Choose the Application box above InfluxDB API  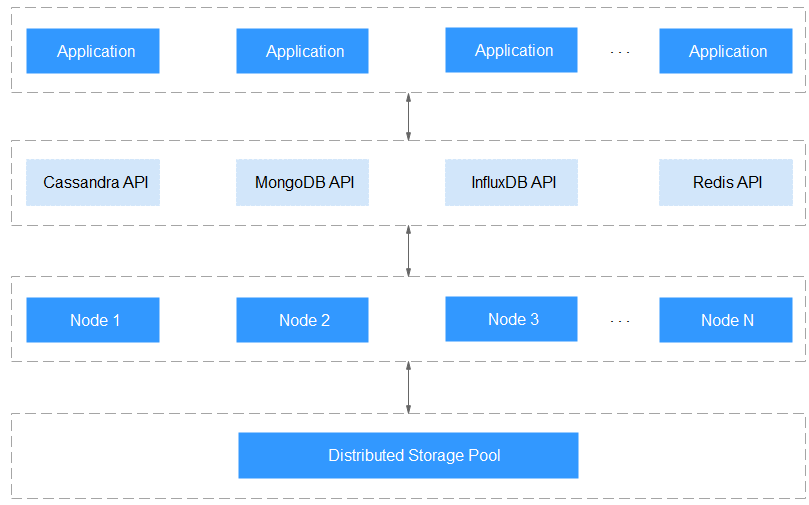tap(511, 50)
